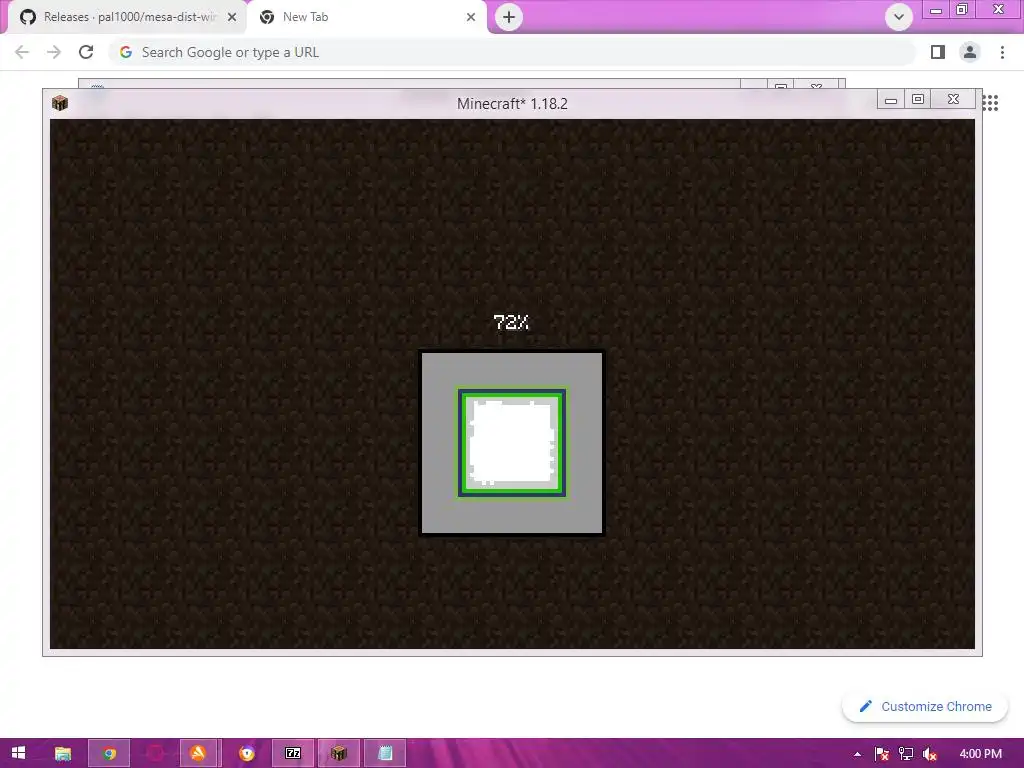Close the Releases GitHub tab
1024x768 pixels.
[x=232, y=17]
